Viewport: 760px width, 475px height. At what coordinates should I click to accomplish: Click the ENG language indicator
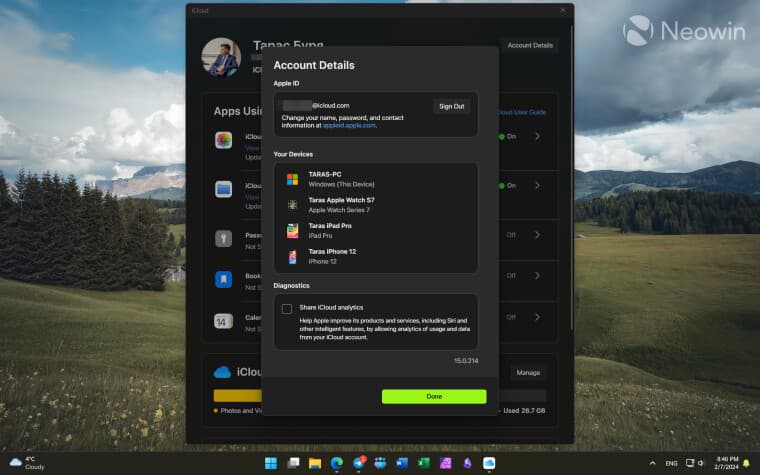671,463
